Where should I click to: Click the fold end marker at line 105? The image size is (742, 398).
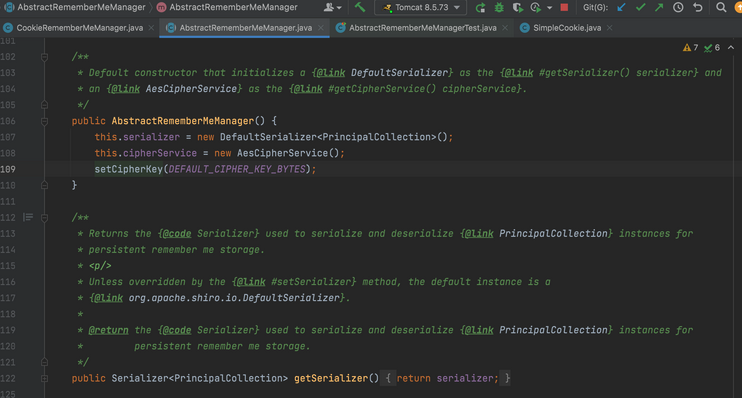tap(44, 105)
